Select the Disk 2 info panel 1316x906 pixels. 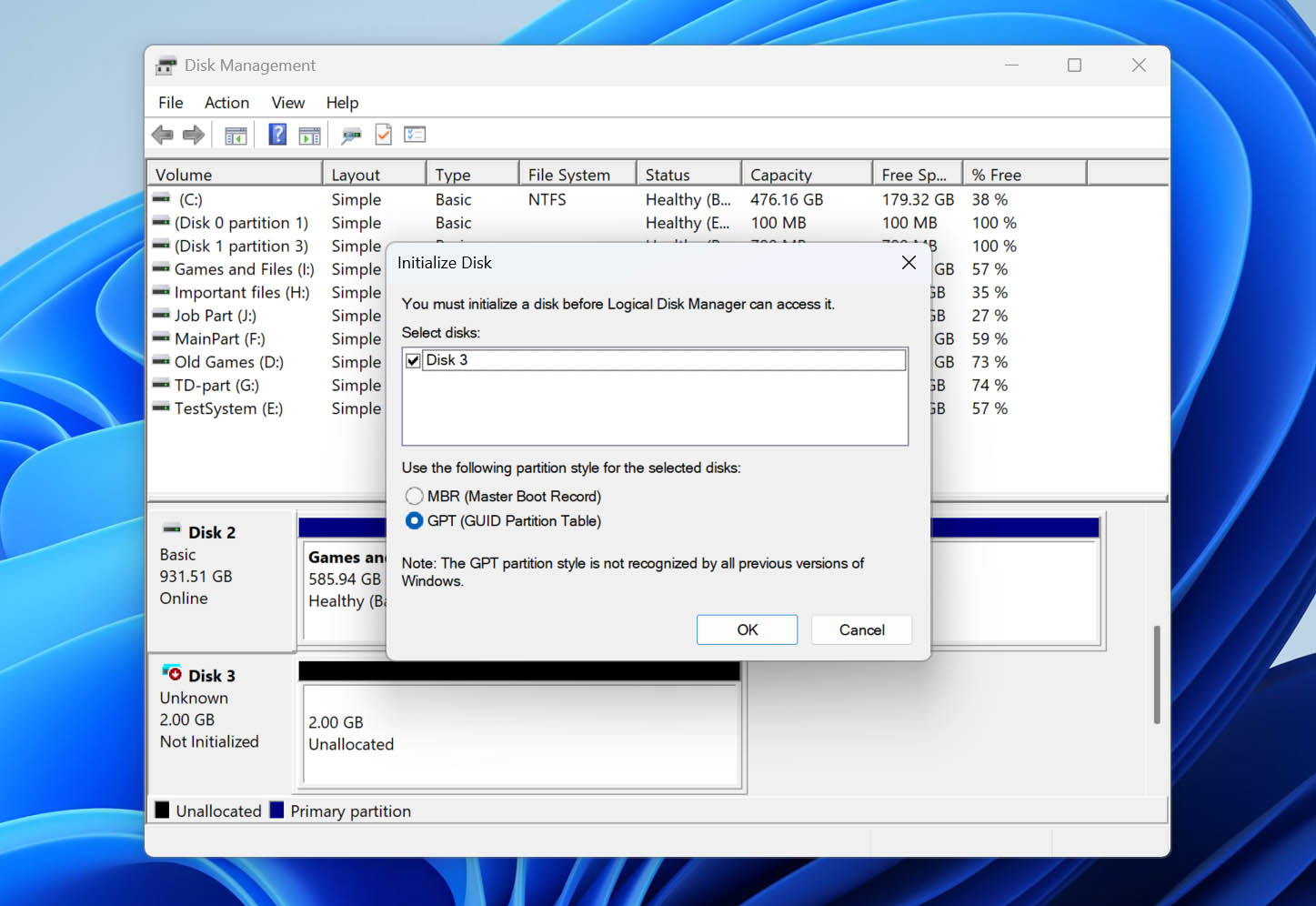[222, 579]
